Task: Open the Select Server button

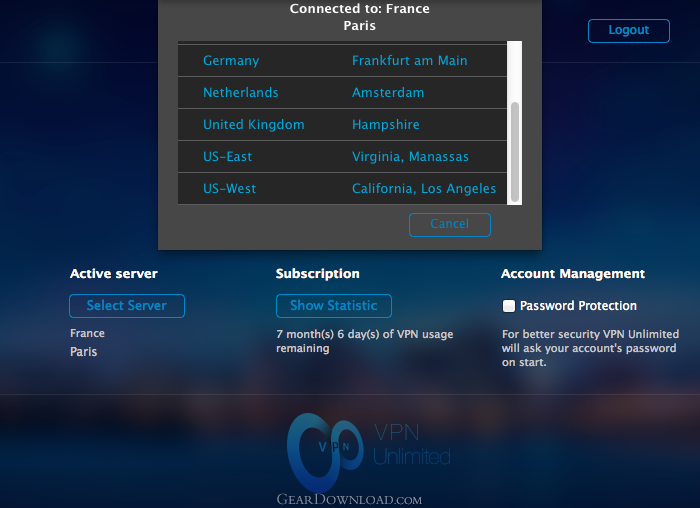Action: pyautogui.click(x=127, y=306)
